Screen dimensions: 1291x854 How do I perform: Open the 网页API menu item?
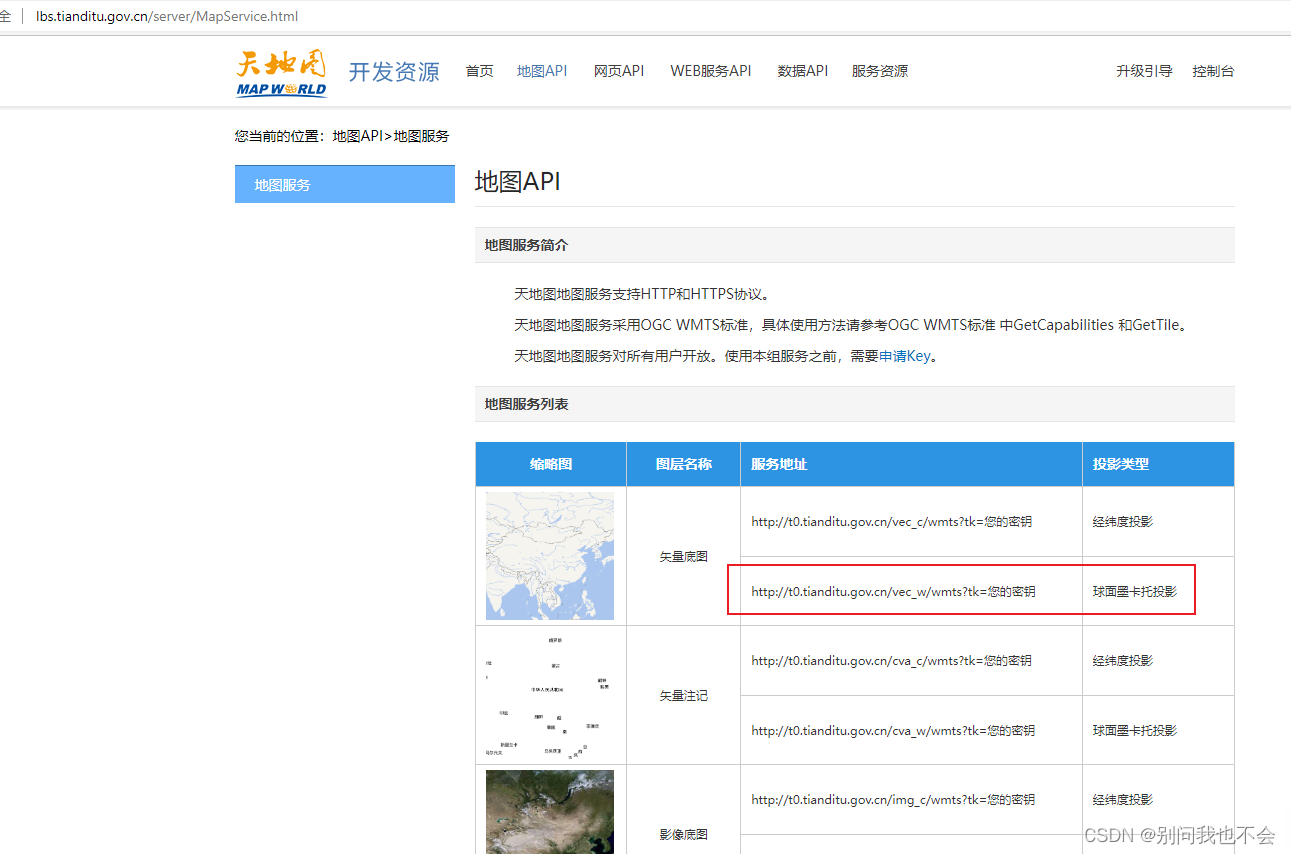(619, 71)
